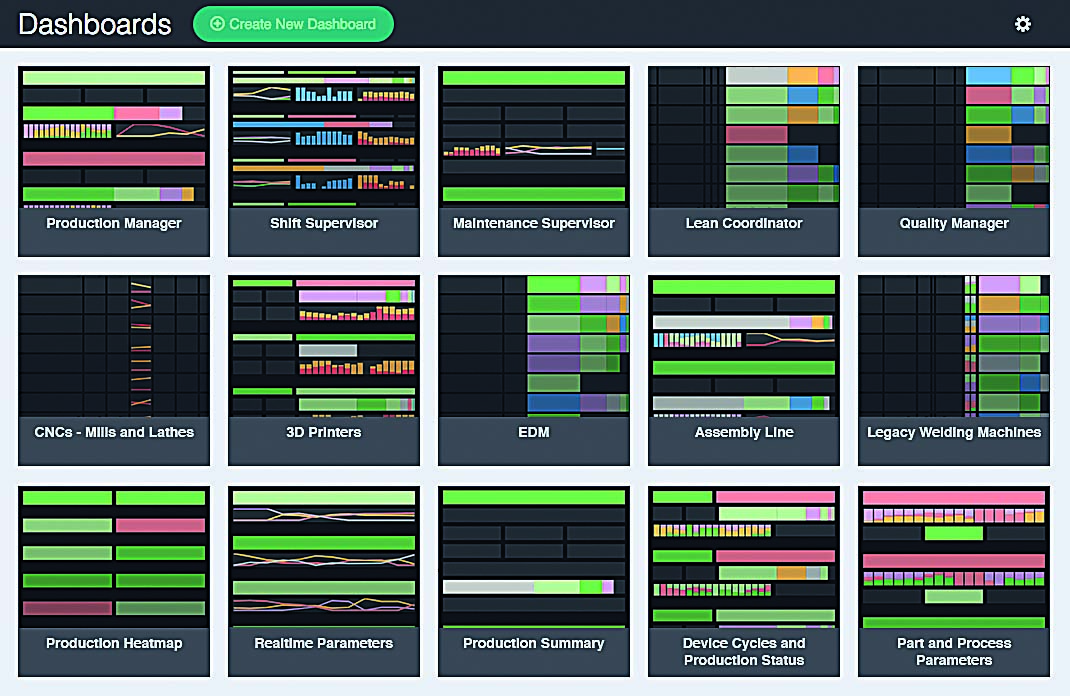Select the Production Summary dashboard tile

534,581
